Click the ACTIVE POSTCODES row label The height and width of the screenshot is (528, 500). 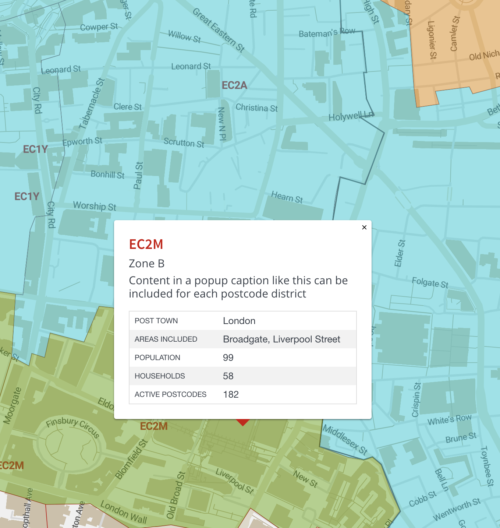pos(170,394)
